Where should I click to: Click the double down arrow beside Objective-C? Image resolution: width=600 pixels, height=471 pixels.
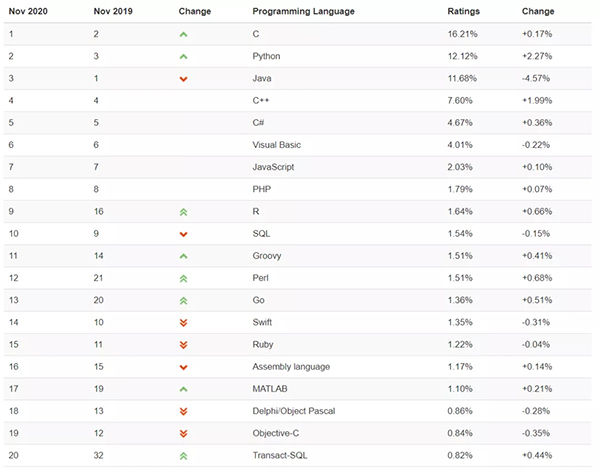coord(183,433)
